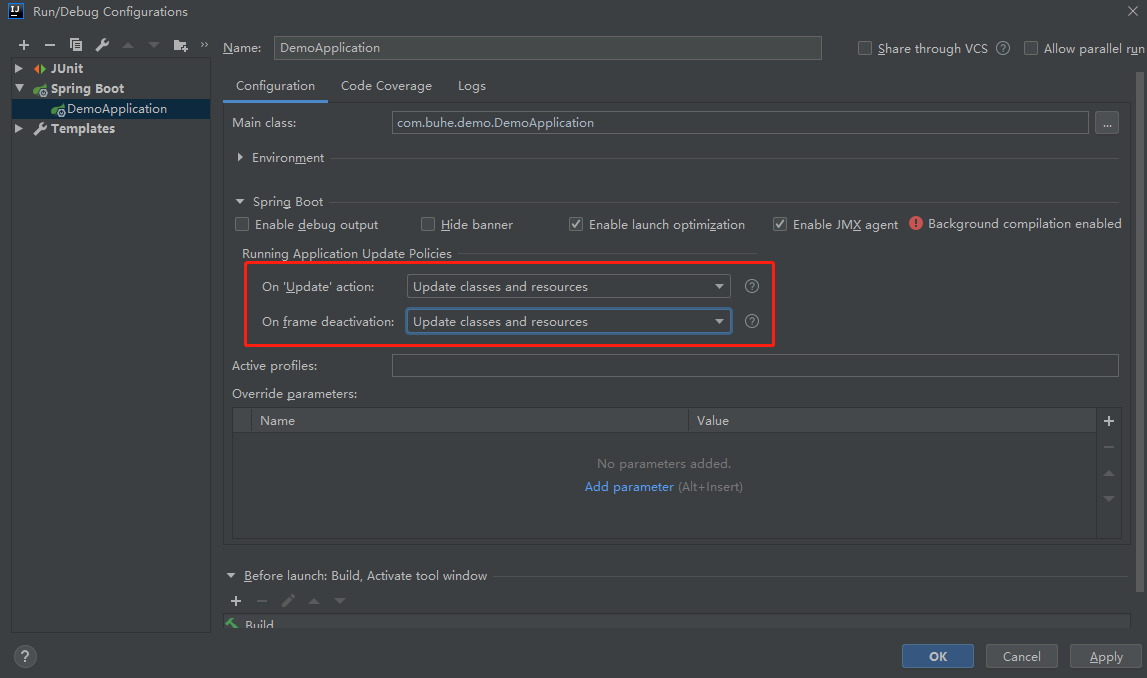Viewport: 1147px width, 678px height.
Task: Click the JUnit label in tree
Action: click(x=67, y=68)
